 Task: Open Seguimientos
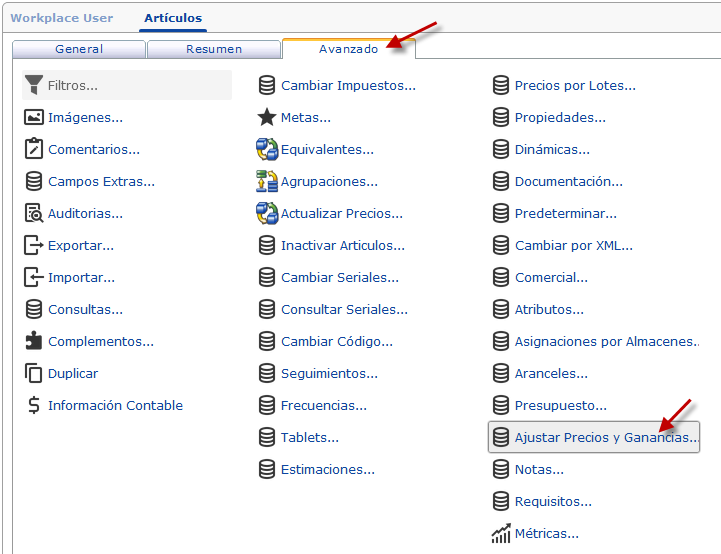(330, 373)
